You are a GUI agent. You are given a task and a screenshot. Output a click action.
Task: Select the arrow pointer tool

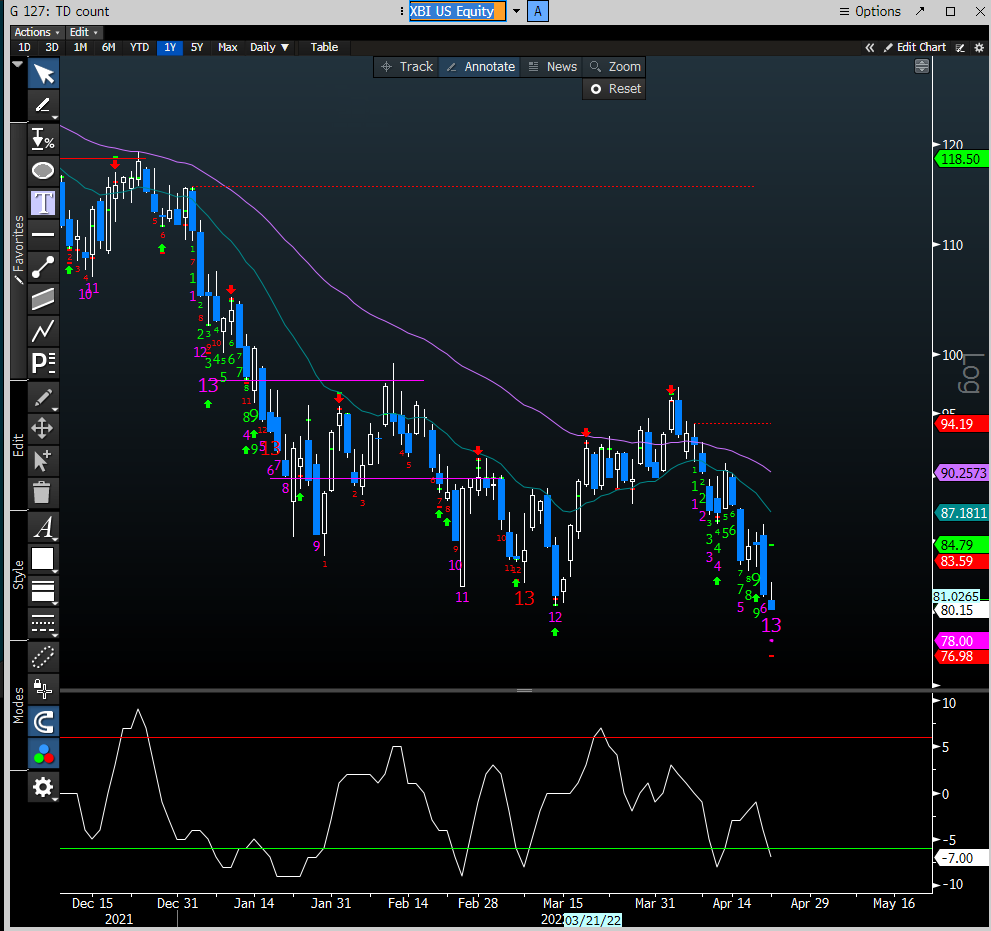[44, 73]
